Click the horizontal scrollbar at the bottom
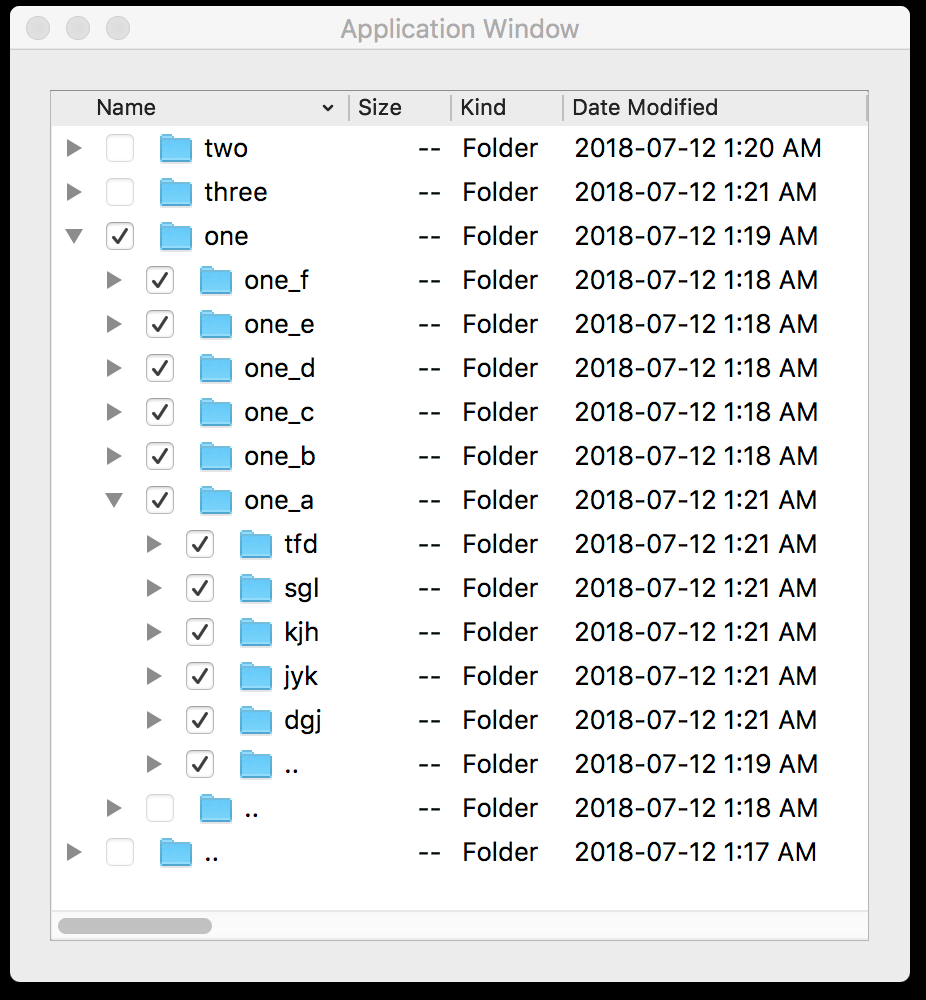The image size is (926, 1000). 135,926
